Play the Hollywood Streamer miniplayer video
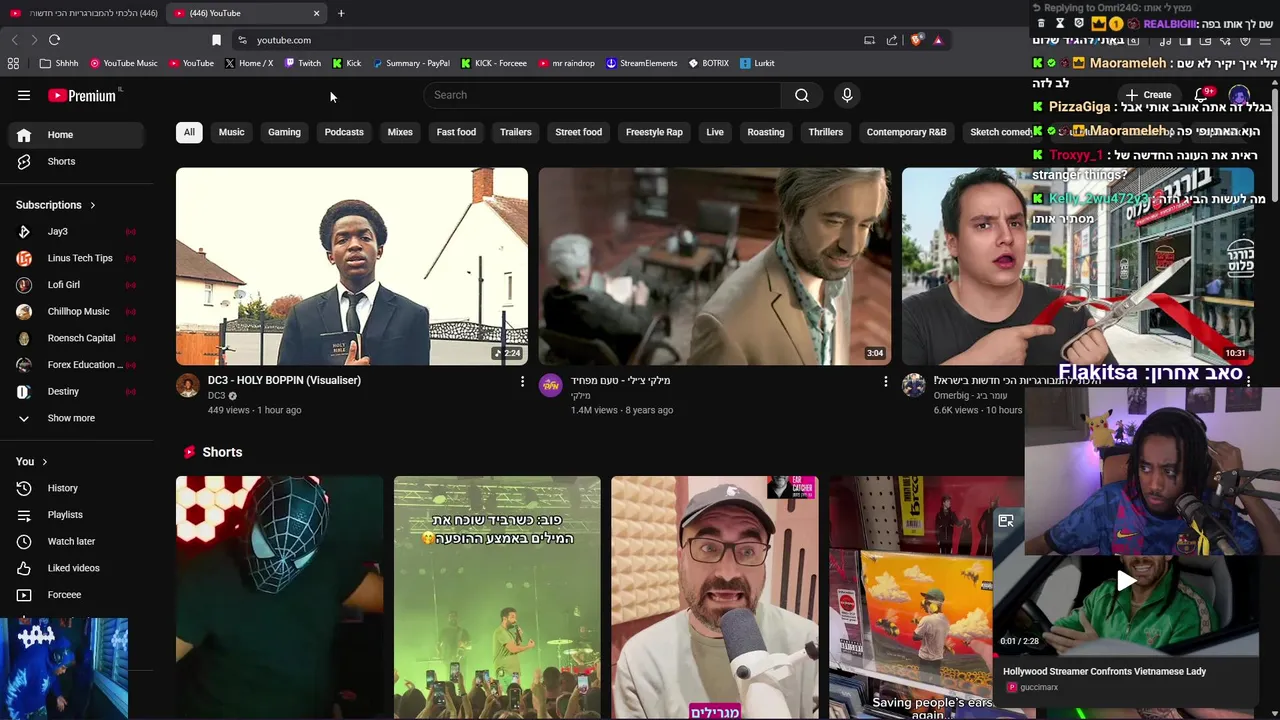Image resolution: width=1280 pixels, height=720 pixels. (x=1126, y=582)
